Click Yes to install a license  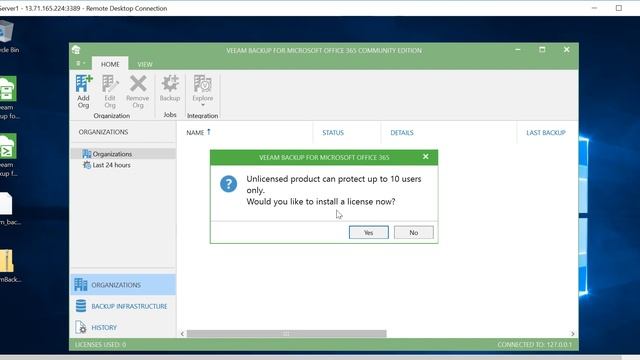(x=369, y=232)
